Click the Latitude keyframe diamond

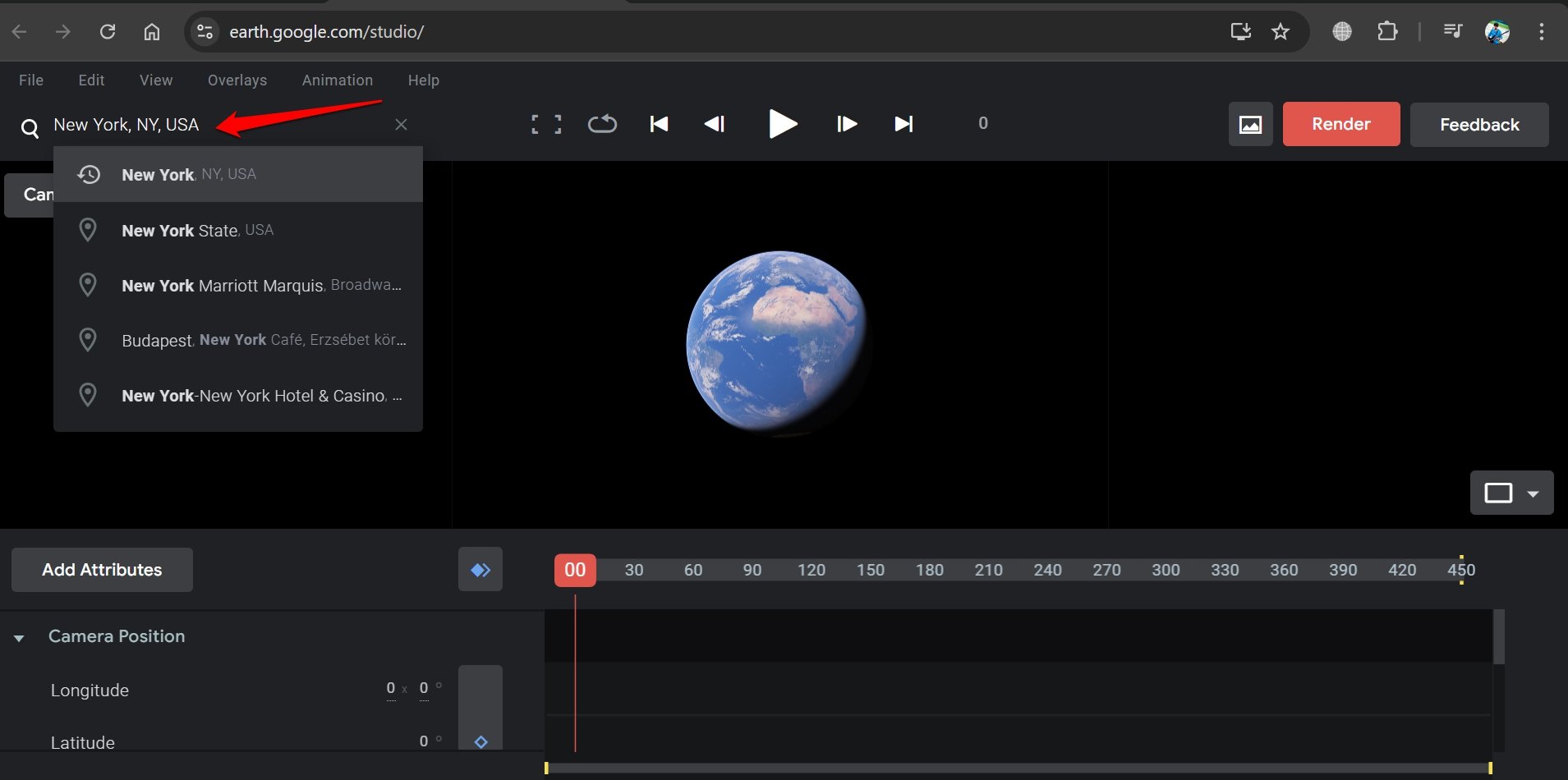point(481,742)
